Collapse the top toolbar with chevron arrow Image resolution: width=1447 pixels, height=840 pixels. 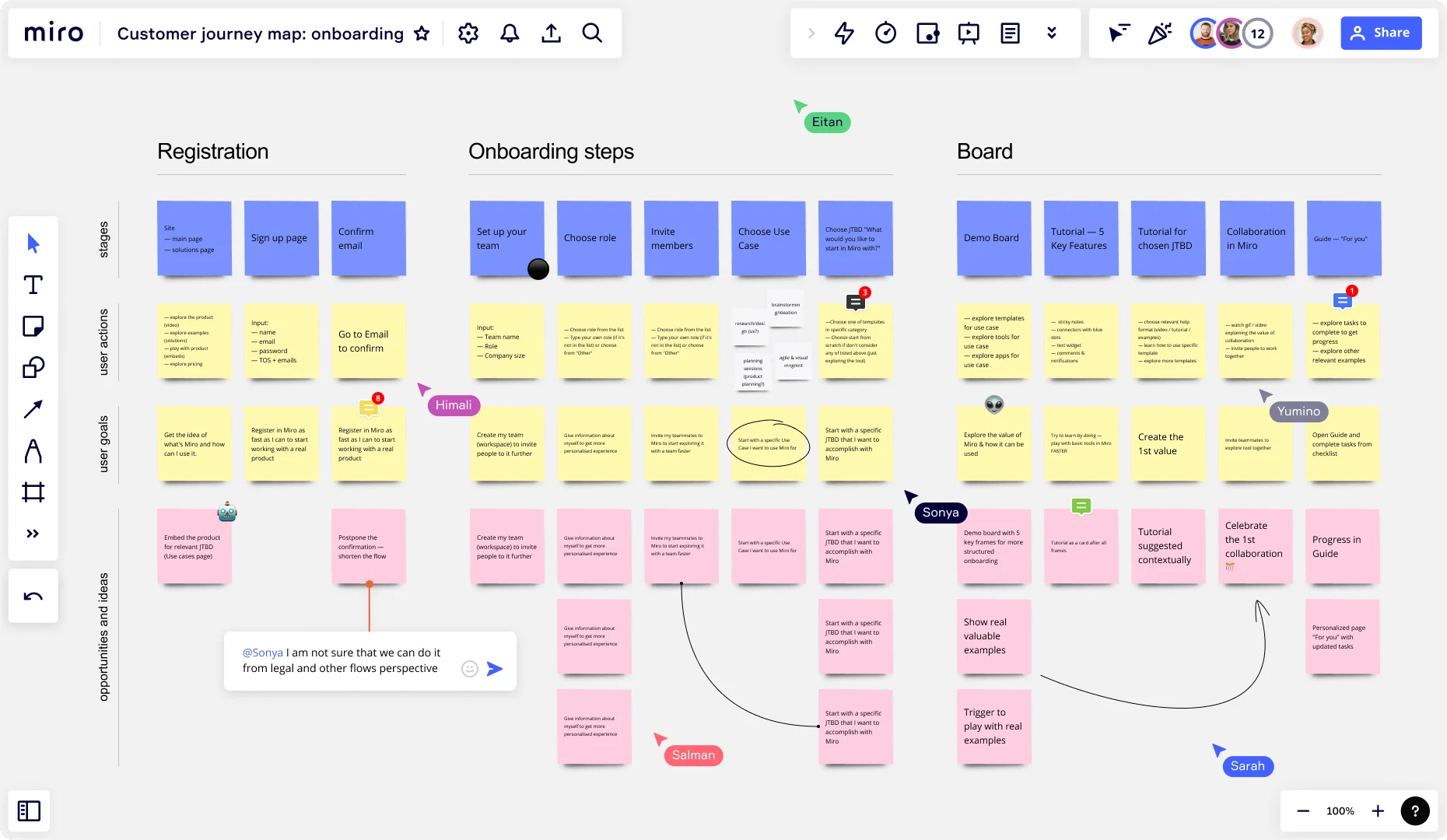tap(811, 33)
